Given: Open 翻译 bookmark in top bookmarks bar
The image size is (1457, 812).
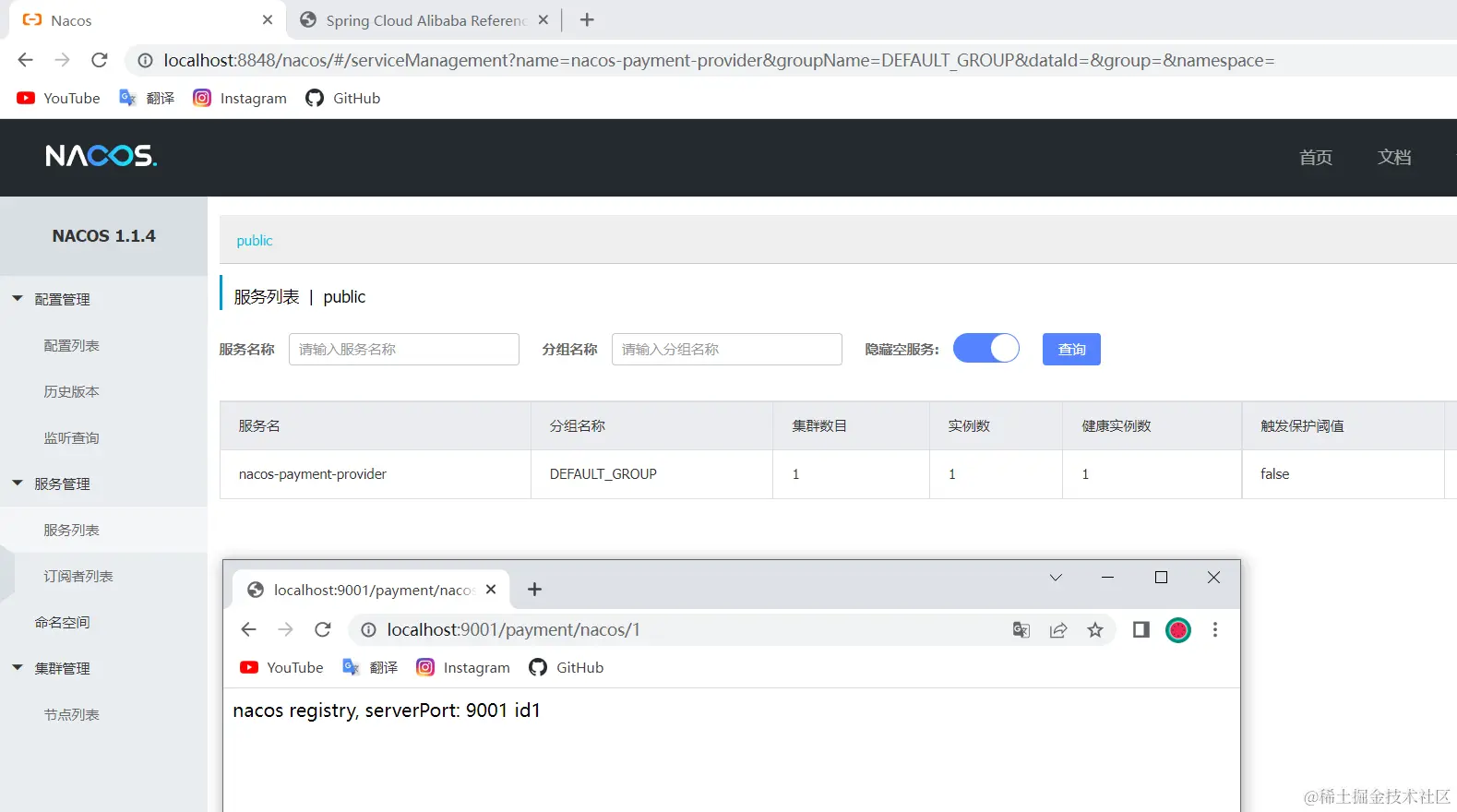Looking at the screenshot, I should pos(147,98).
